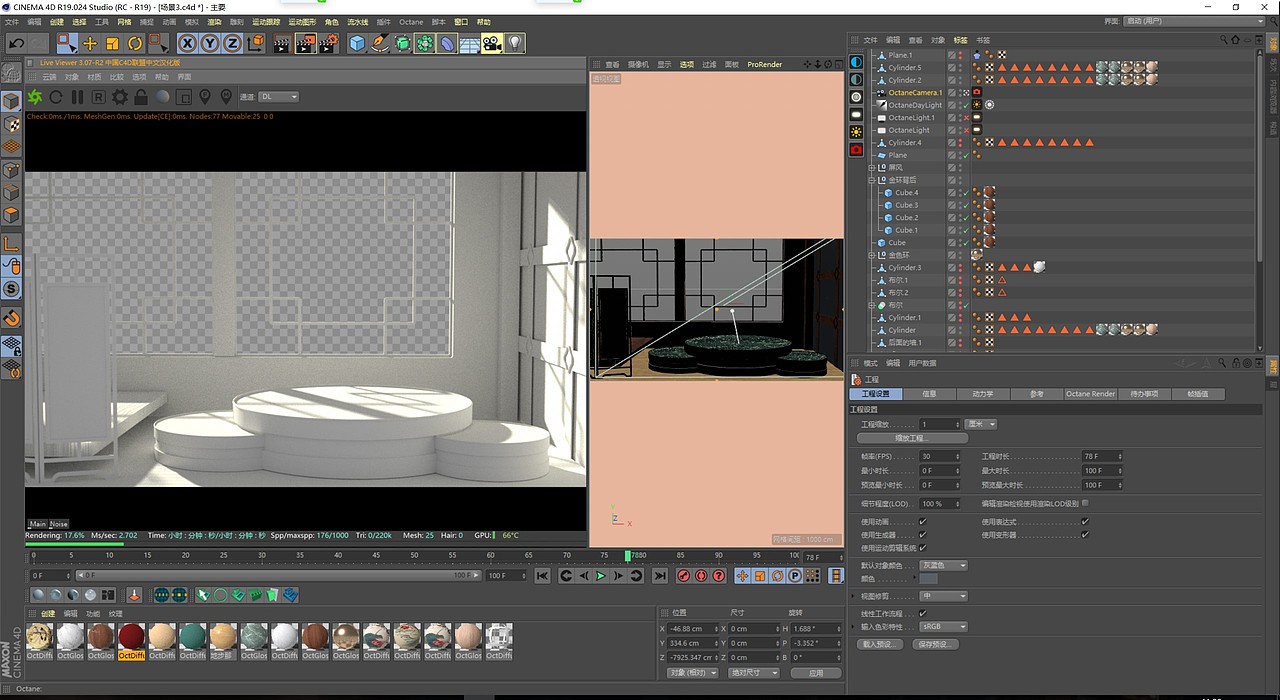Screen dimensions: 1280x700
Task: Open the 运动图形 menu
Action: point(302,22)
